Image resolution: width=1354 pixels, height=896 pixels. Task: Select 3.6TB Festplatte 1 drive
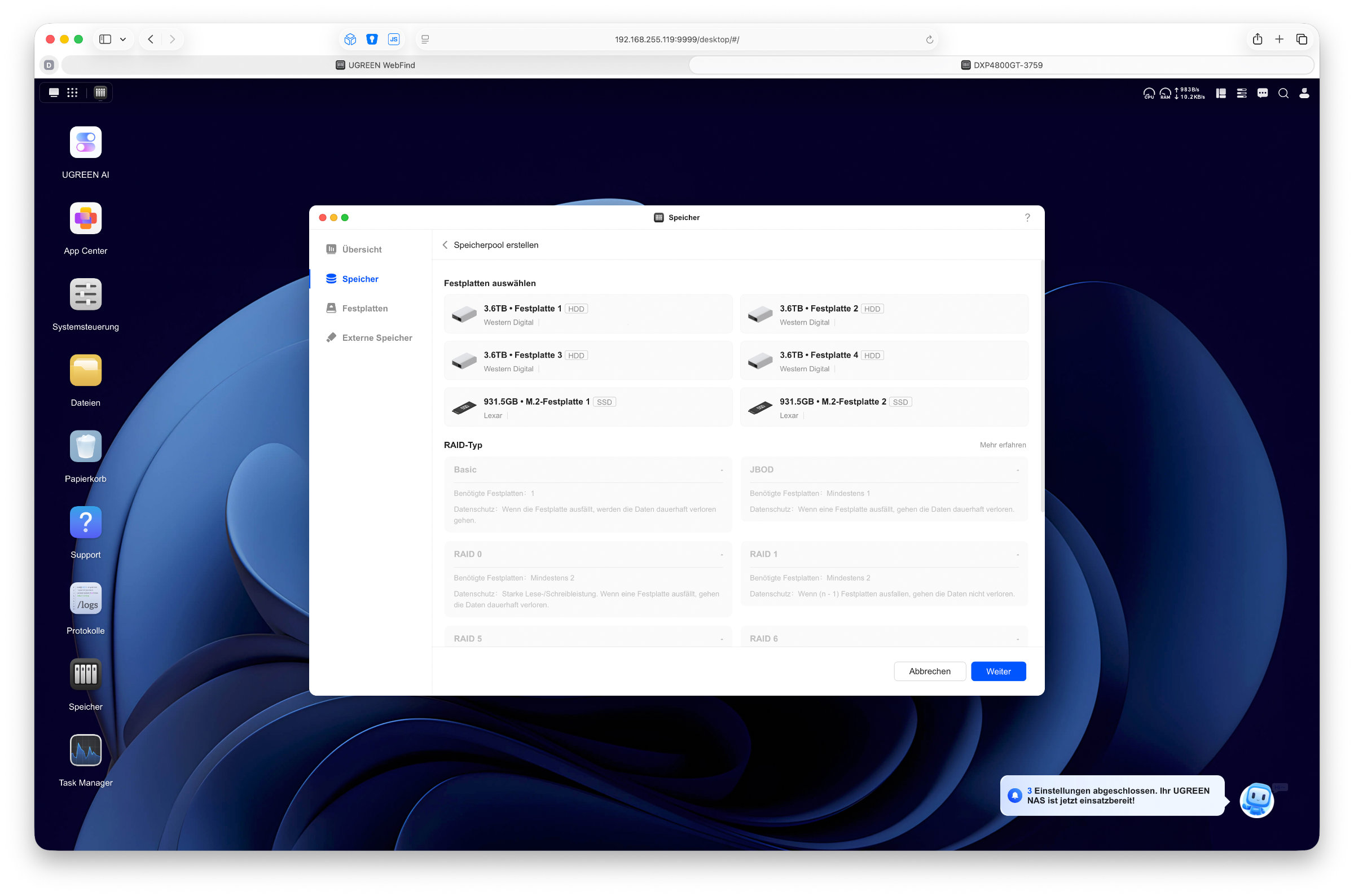[x=588, y=314]
